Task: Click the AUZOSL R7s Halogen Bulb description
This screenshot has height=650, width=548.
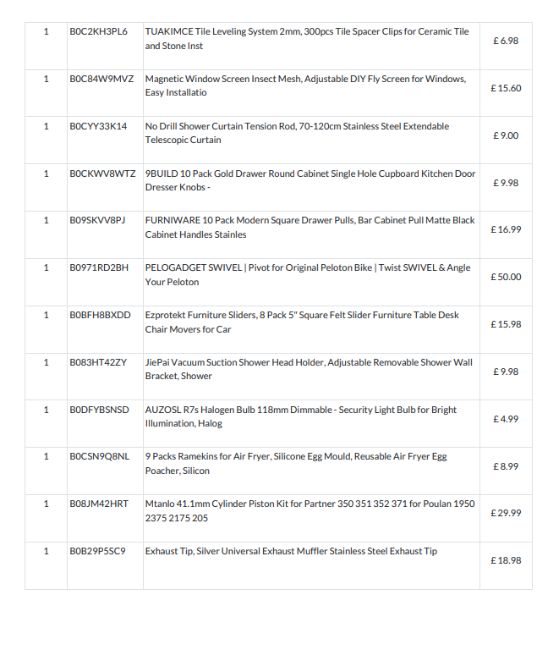Action: 301,416
